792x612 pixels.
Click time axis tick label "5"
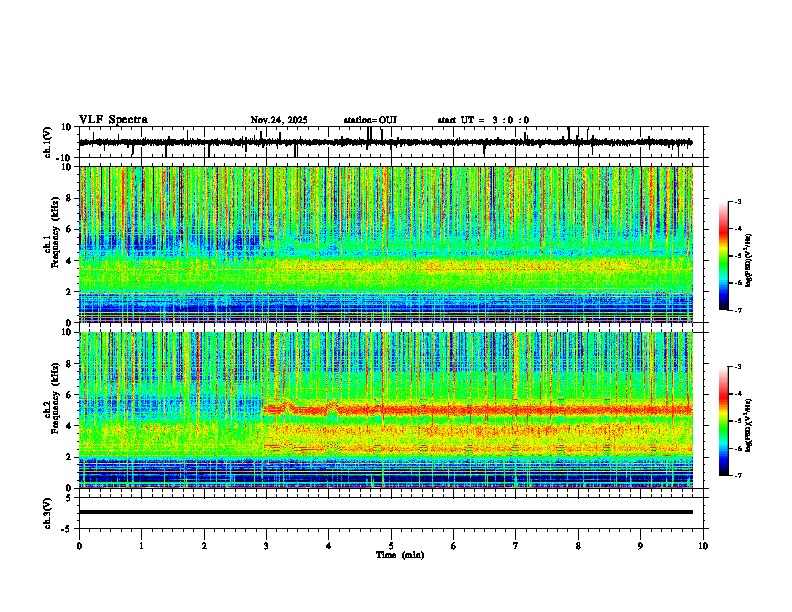391,546
